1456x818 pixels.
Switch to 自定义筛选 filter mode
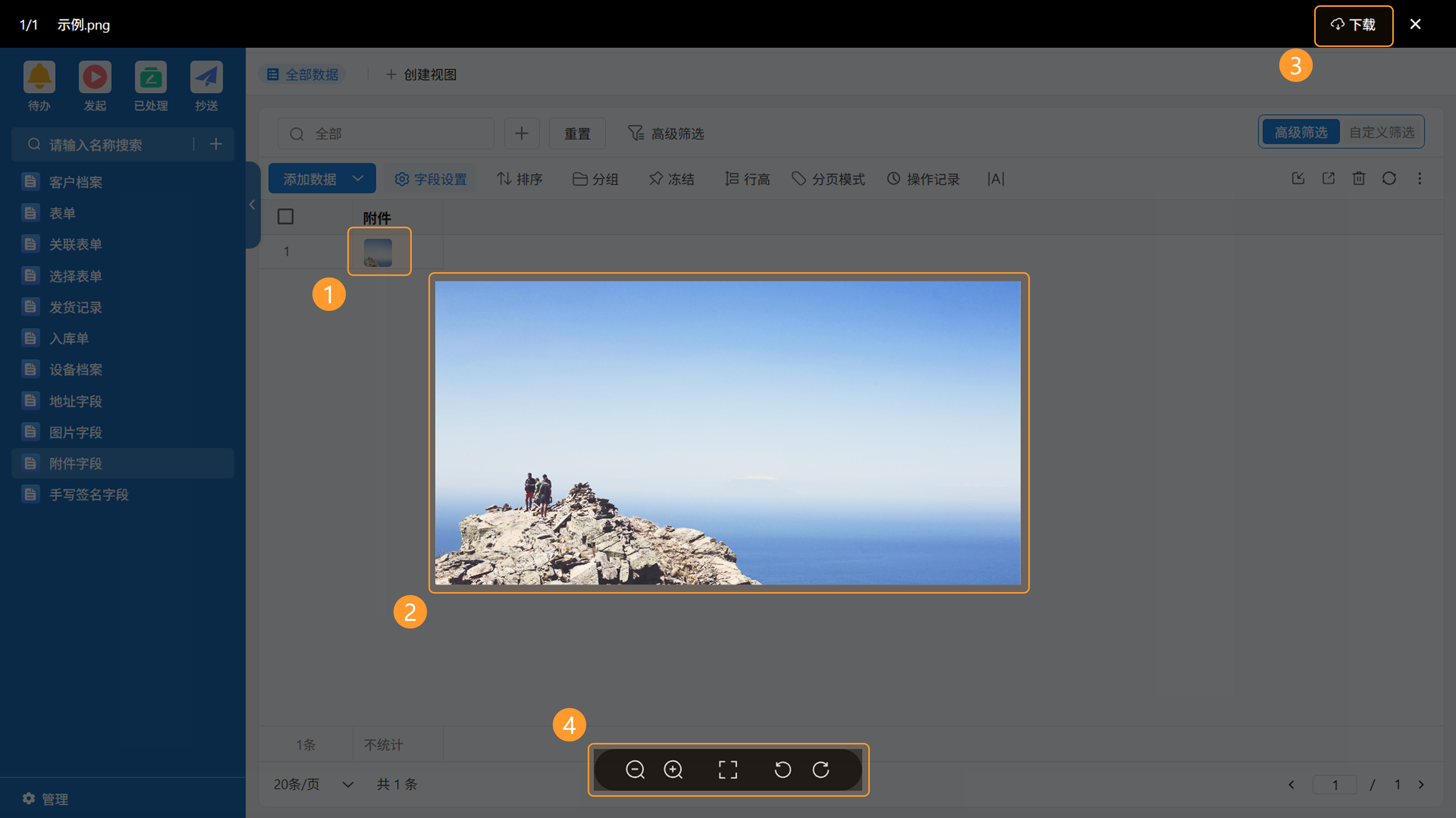click(1382, 132)
